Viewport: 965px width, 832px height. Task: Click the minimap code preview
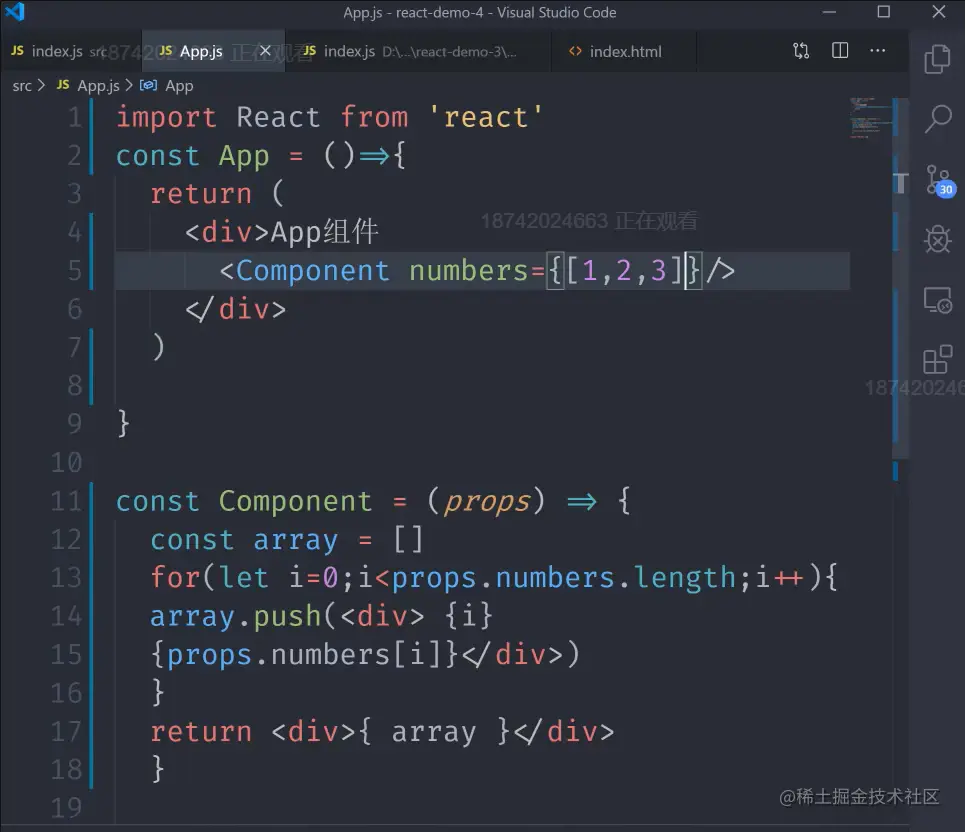(870, 117)
